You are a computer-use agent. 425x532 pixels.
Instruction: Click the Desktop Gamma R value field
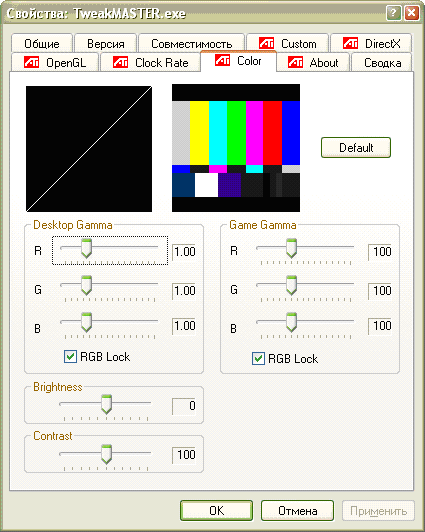coord(184,252)
